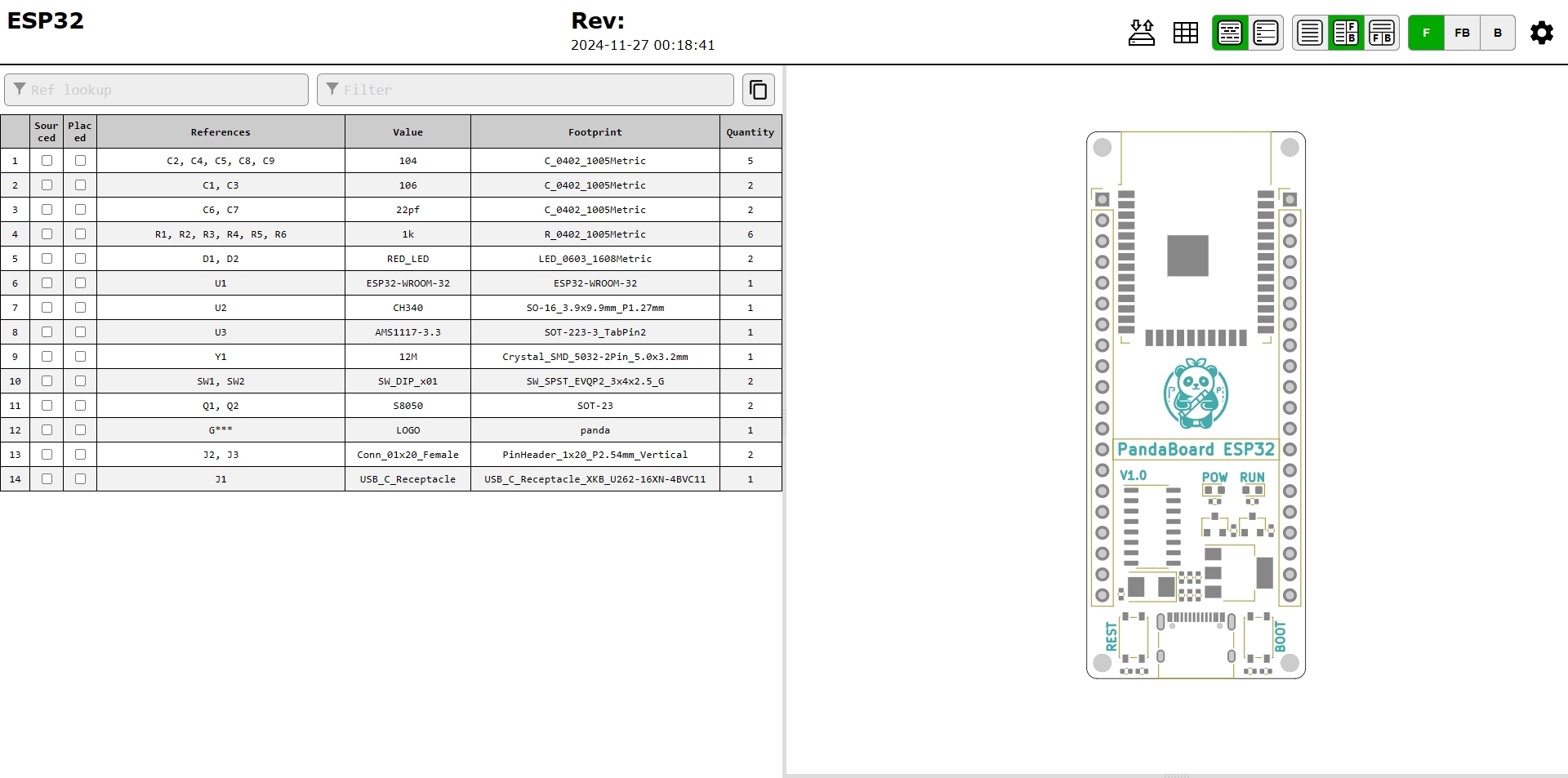
Task: Tick Sourced checkbox for C2, C4, C5 row
Action: point(47,161)
